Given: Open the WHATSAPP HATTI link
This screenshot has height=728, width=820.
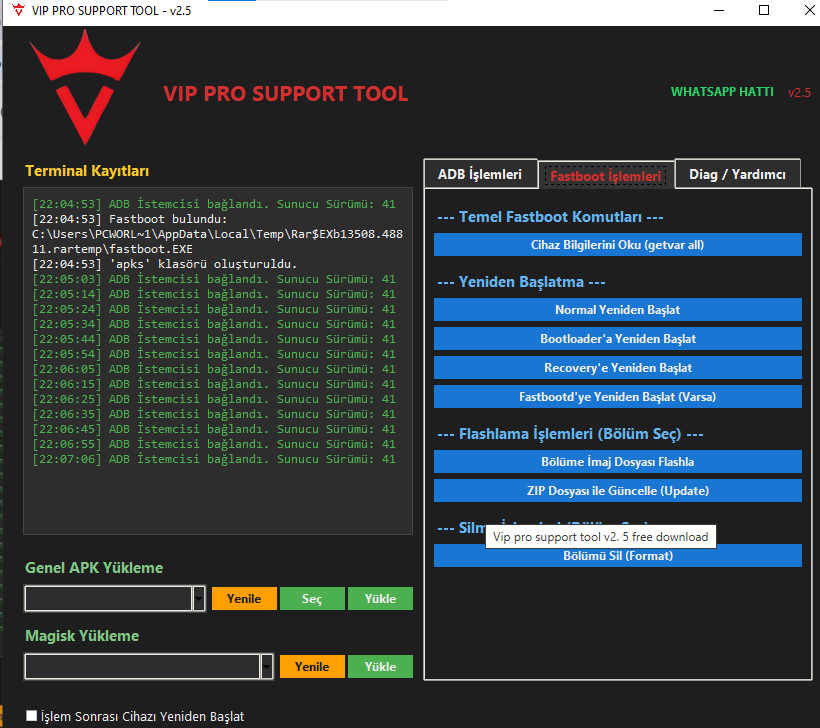Looking at the screenshot, I should coord(722,91).
